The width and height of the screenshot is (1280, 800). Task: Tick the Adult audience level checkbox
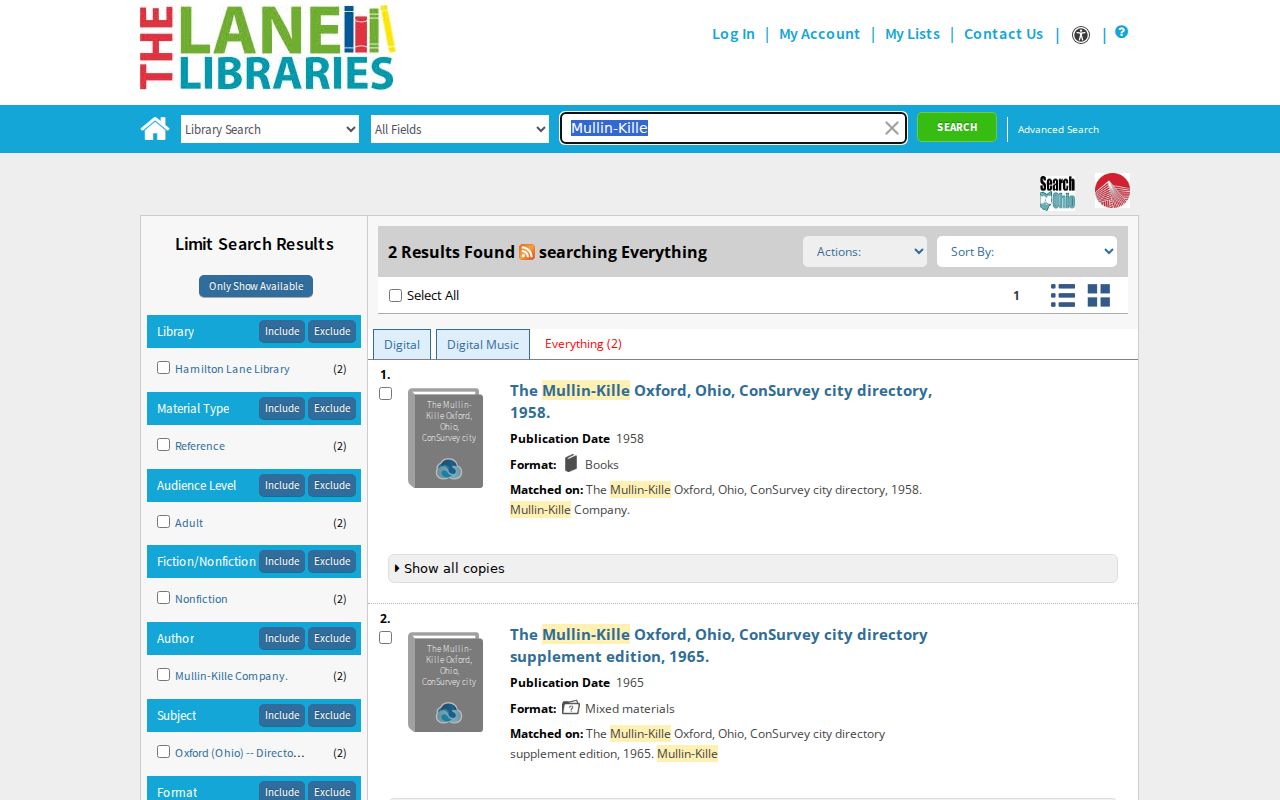(x=163, y=521)
